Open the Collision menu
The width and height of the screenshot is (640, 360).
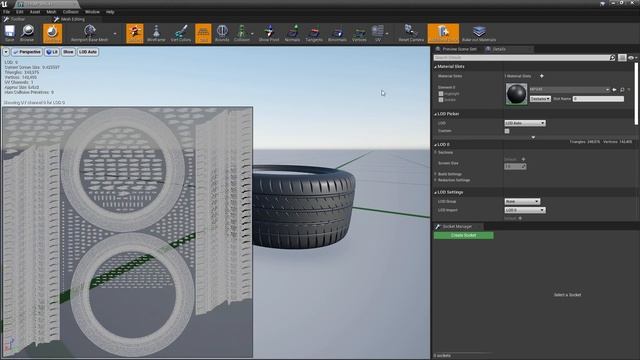coord(70,12)
